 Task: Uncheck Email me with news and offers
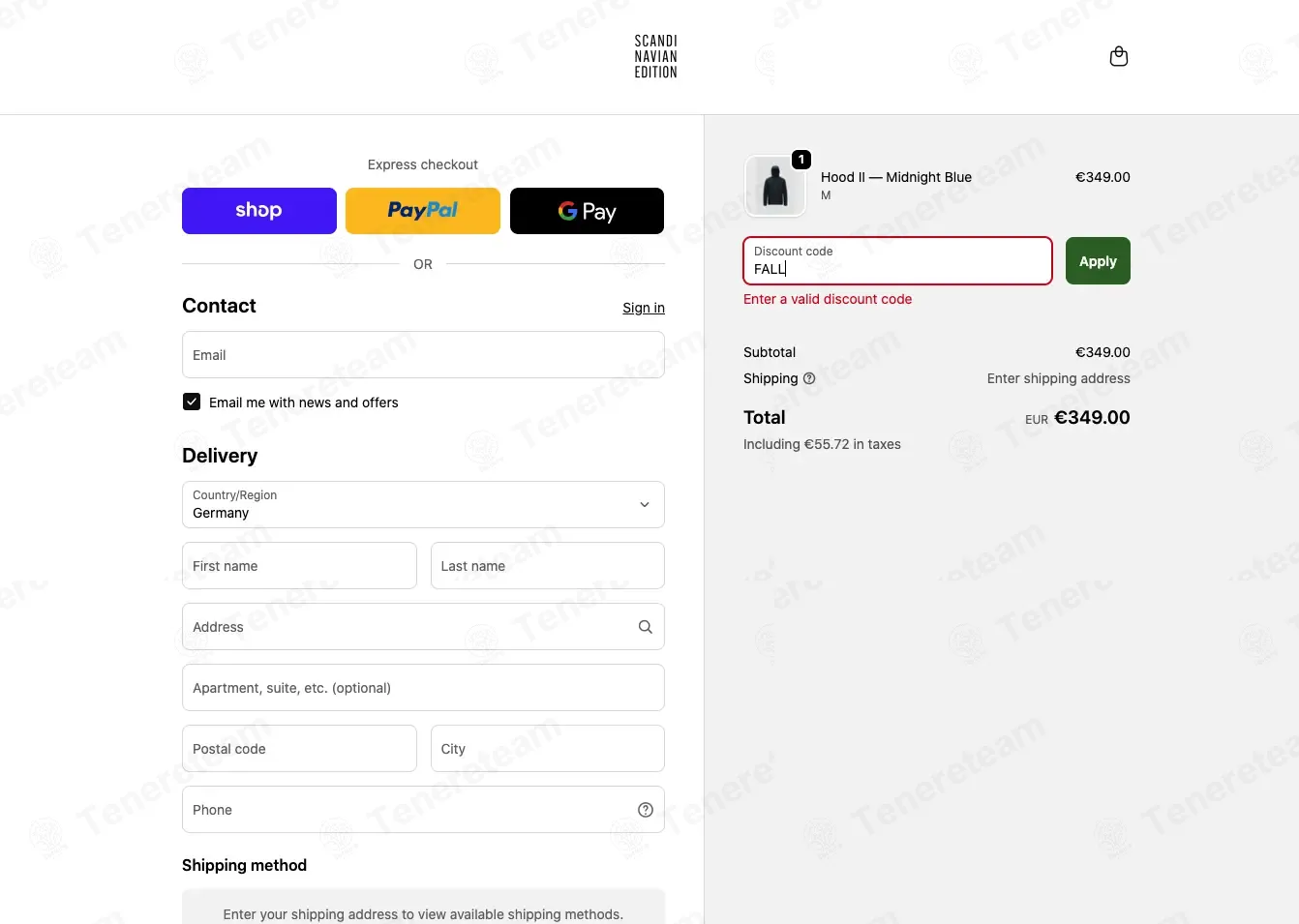click(x=192, y=402)
